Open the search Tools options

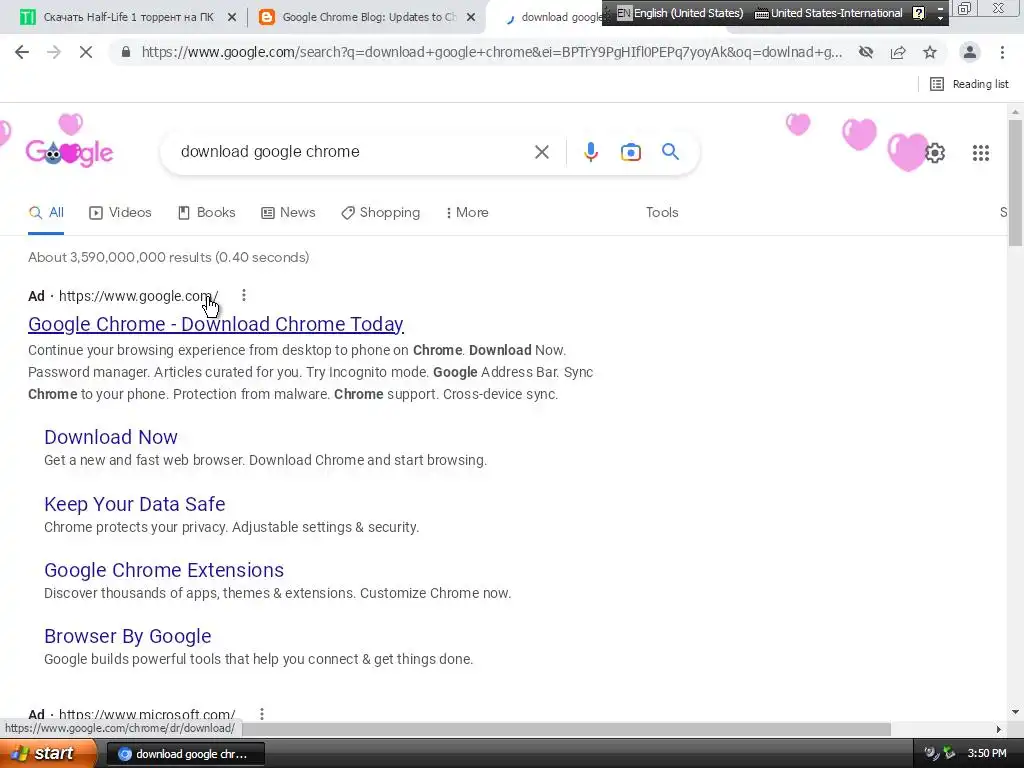point(662,212)
